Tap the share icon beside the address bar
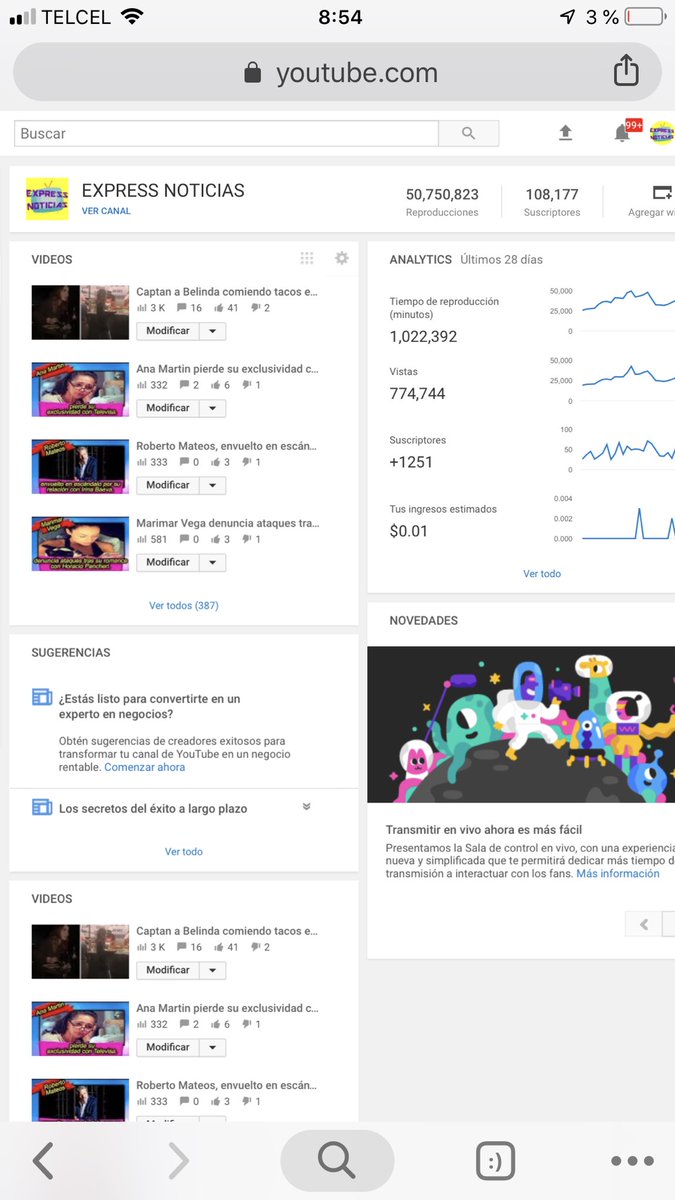The height and width of the screenshot is (1200, 675). pyautogui.click(x=626, y=71)
